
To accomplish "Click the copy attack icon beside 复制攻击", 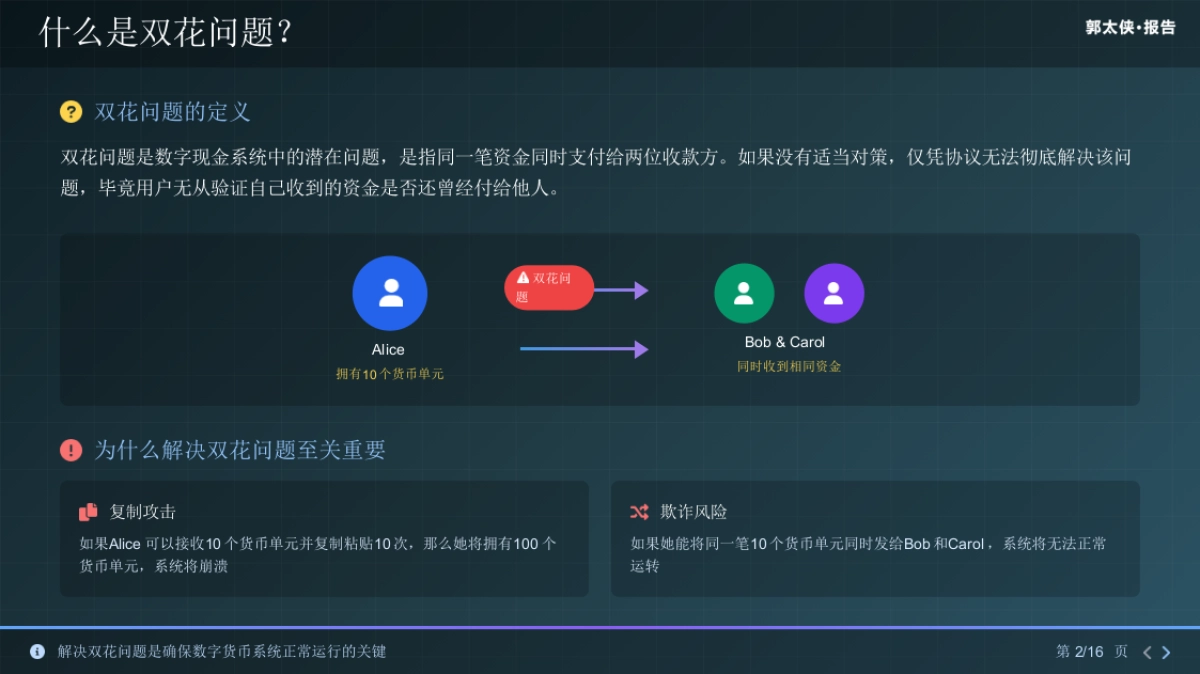I will tap(87, 511).
